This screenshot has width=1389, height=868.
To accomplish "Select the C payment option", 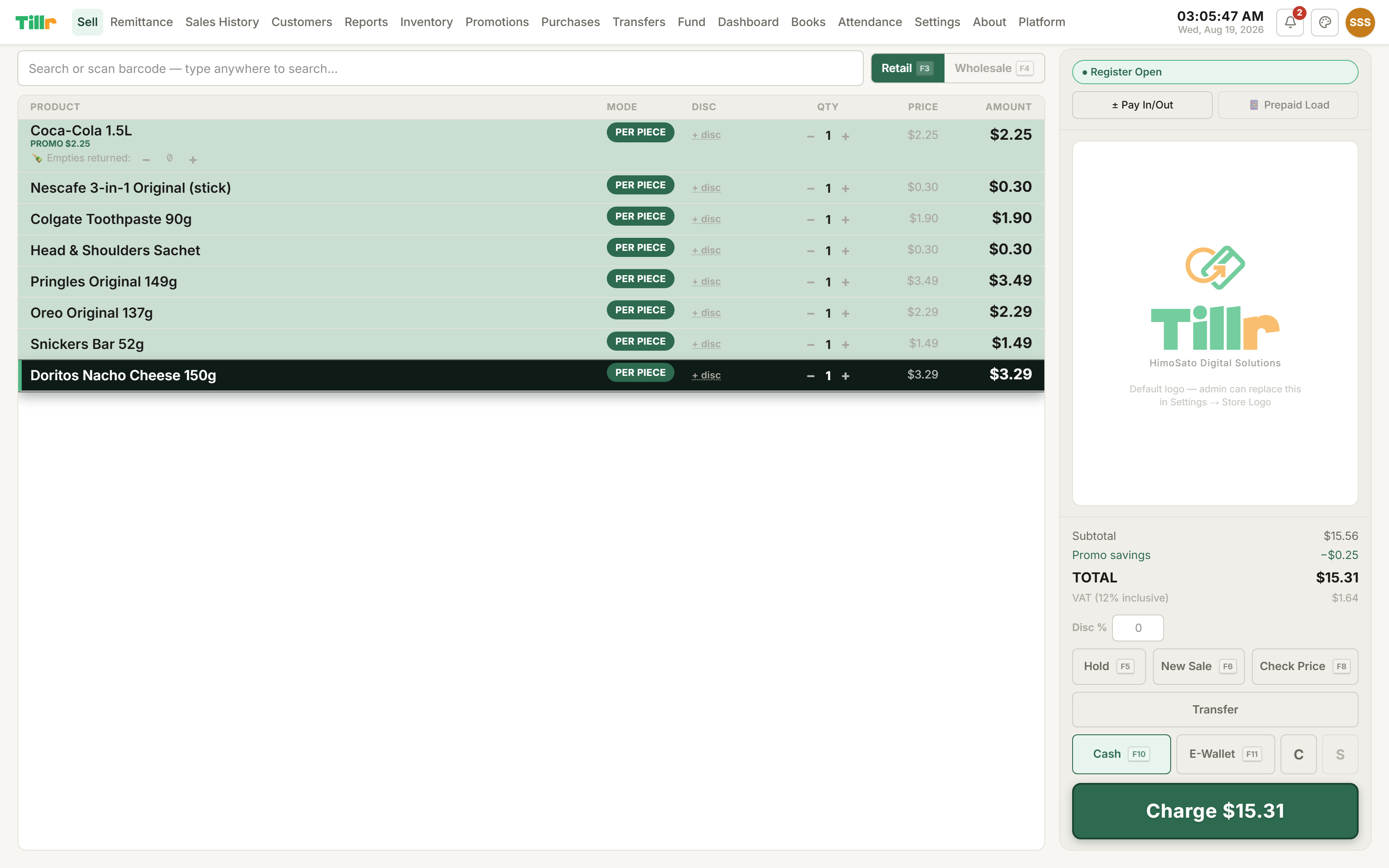I will 1298,754.
